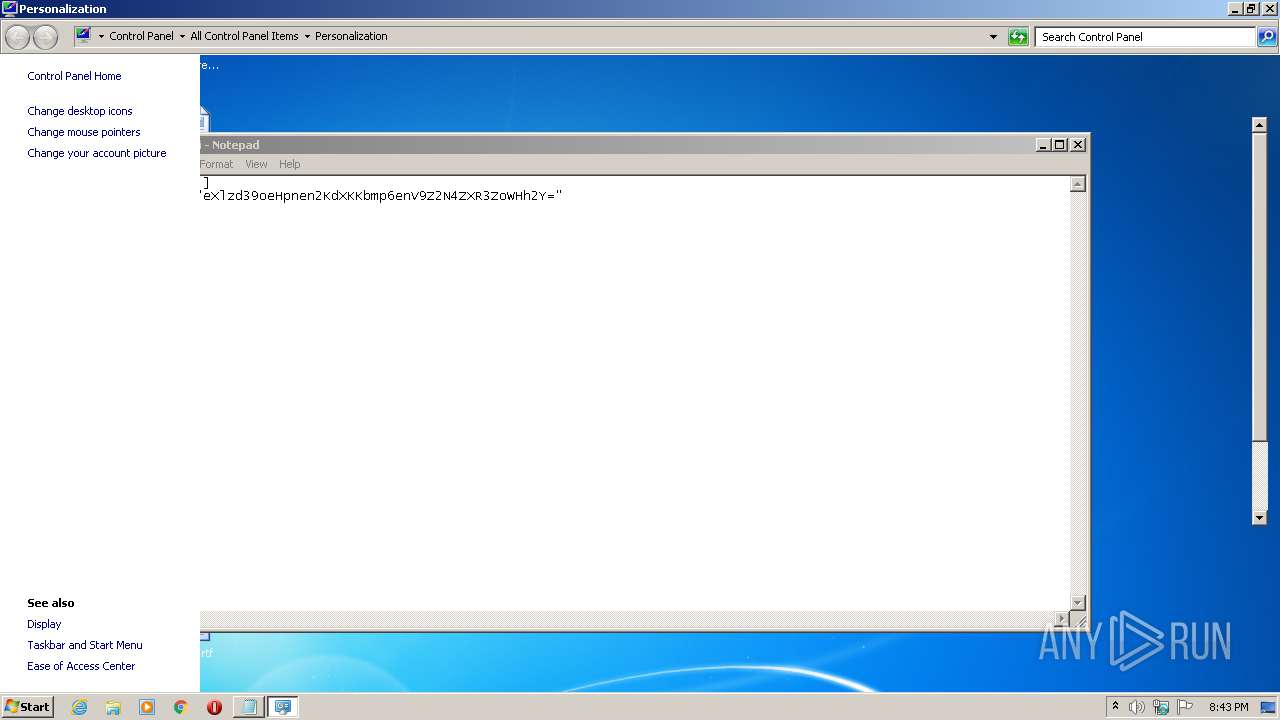
Task: Expand dropdown arrow before Control Panel breadcrumb
Action: pos(101,37)
